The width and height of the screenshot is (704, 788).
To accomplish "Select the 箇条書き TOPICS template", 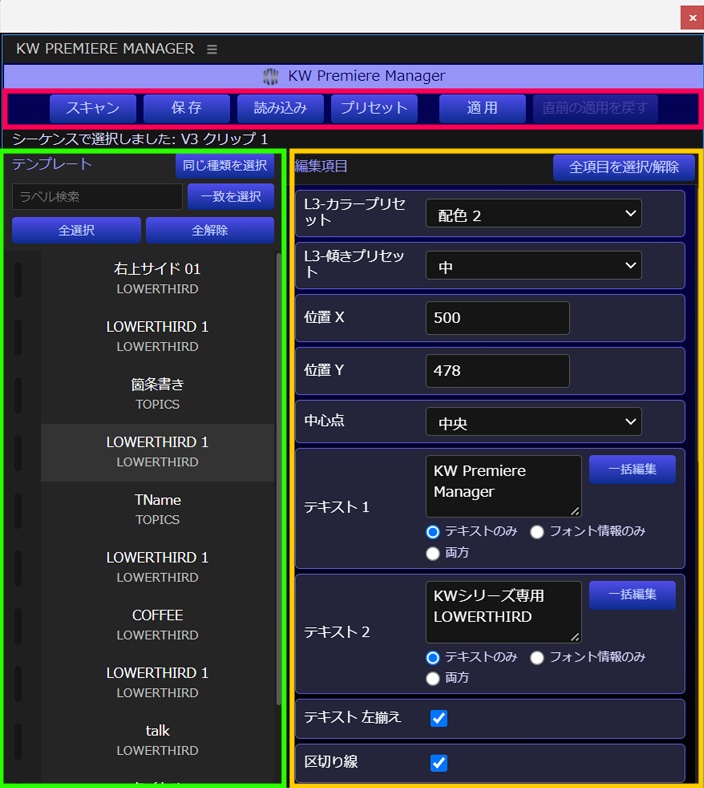I will (x=157, y=395).
